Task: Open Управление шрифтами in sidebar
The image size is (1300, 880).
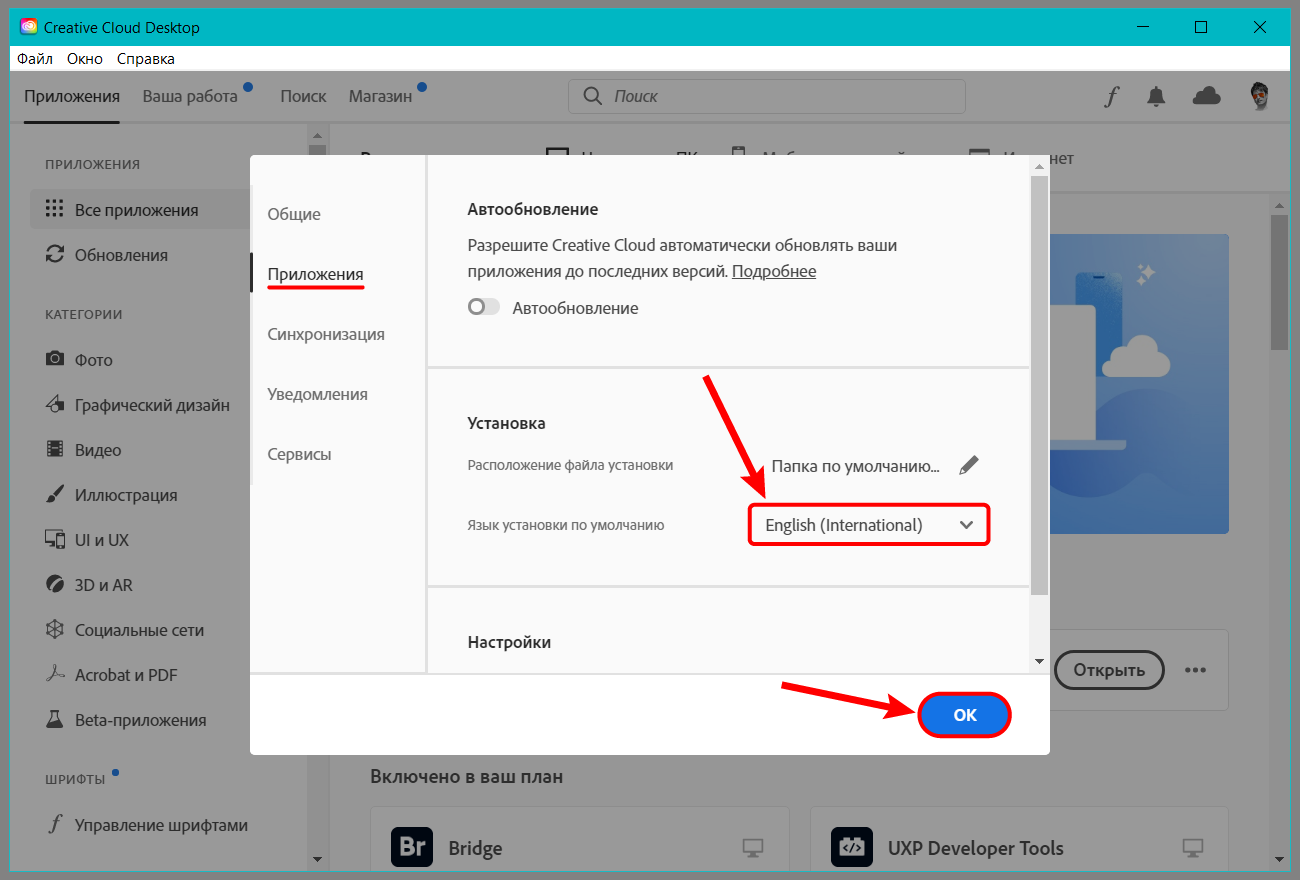Action: (161, 825)
